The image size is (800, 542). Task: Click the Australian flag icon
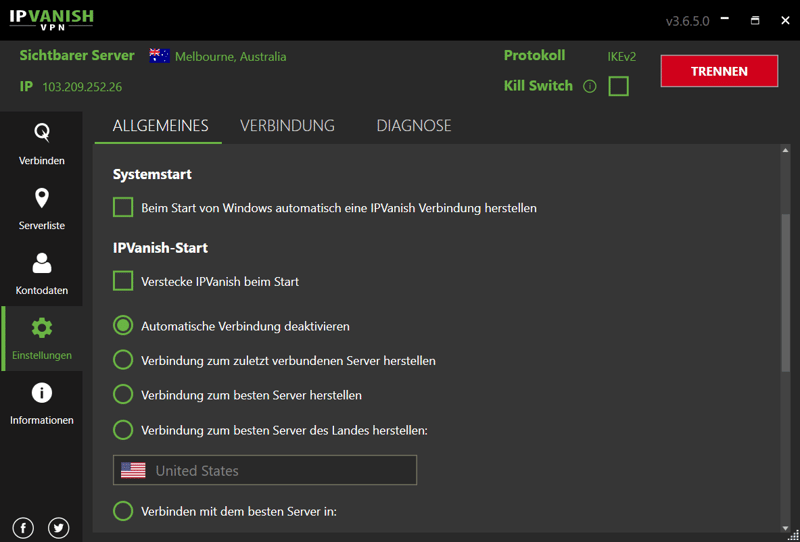160,56
